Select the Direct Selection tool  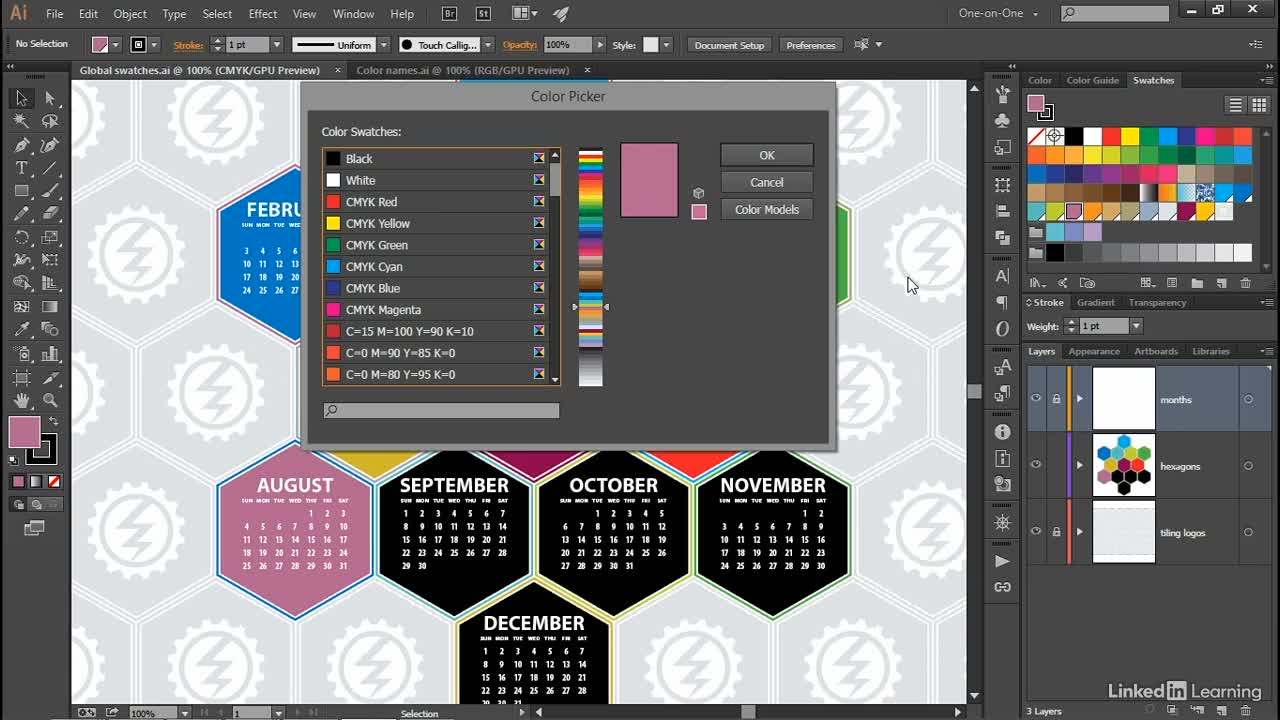coord(50,98)
